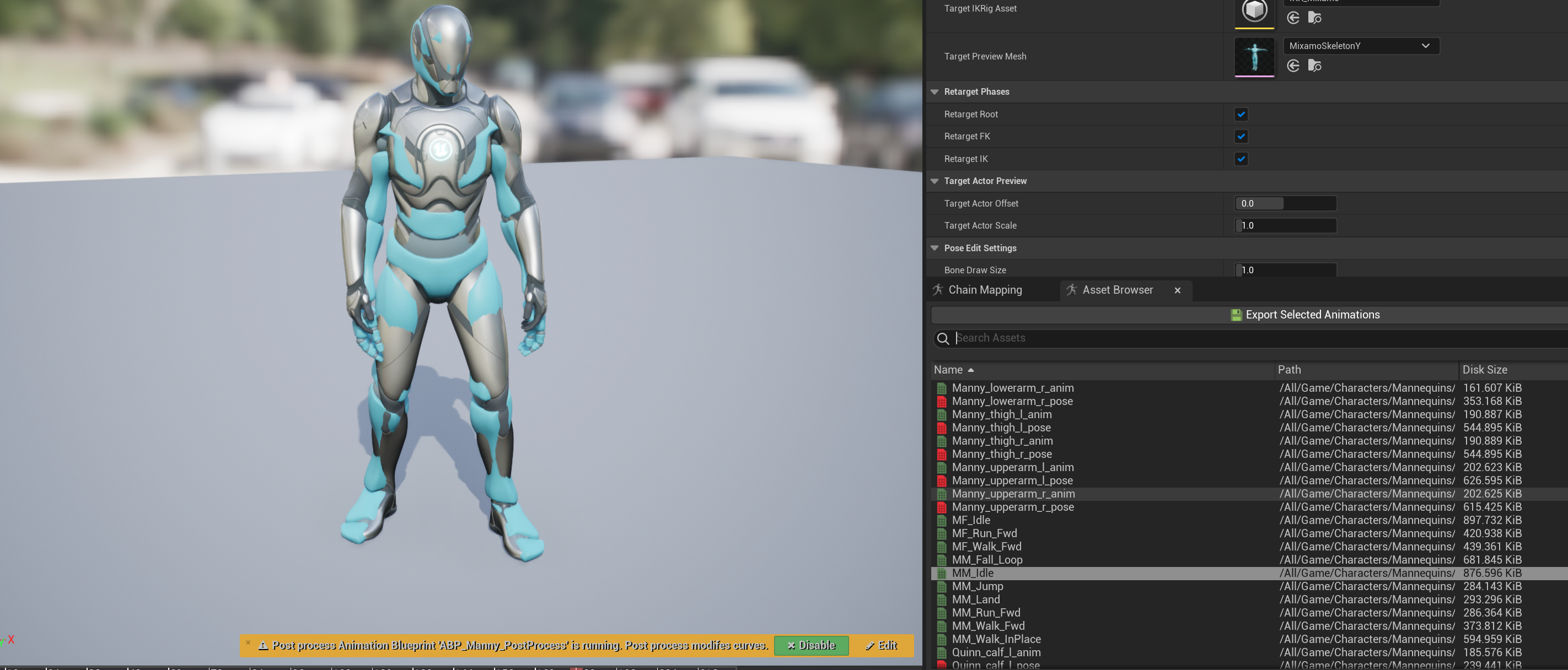Click the search magnifier icon in Asset Browser
The height and width of the screenshot is (670, 1568).
943,338
